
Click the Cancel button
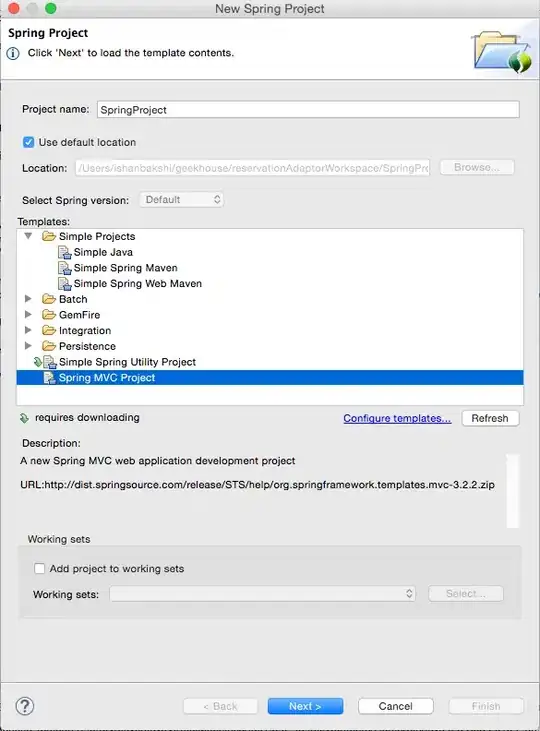tap(395, 706)
